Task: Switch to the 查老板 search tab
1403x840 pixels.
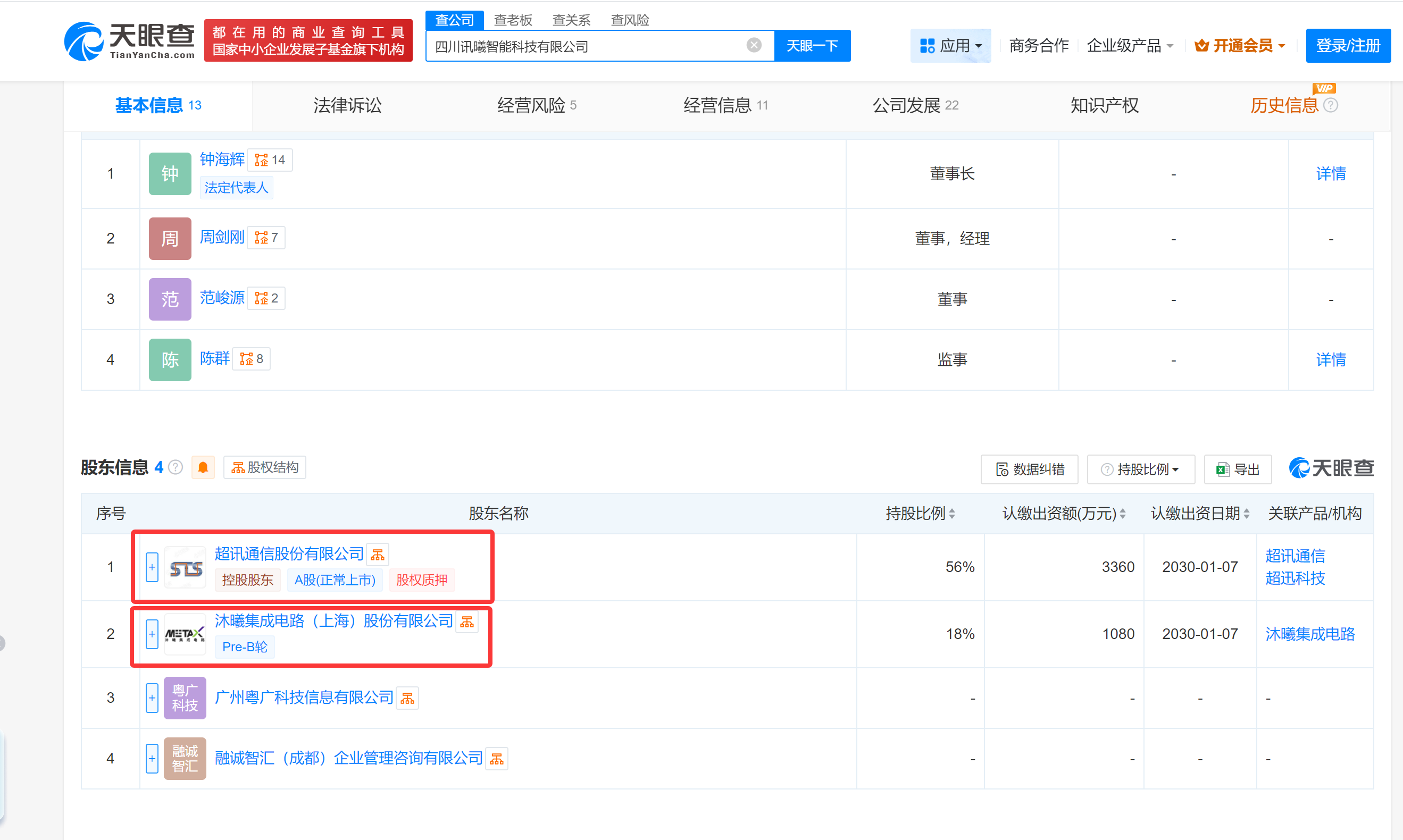Action: click(x=513, y=20)
